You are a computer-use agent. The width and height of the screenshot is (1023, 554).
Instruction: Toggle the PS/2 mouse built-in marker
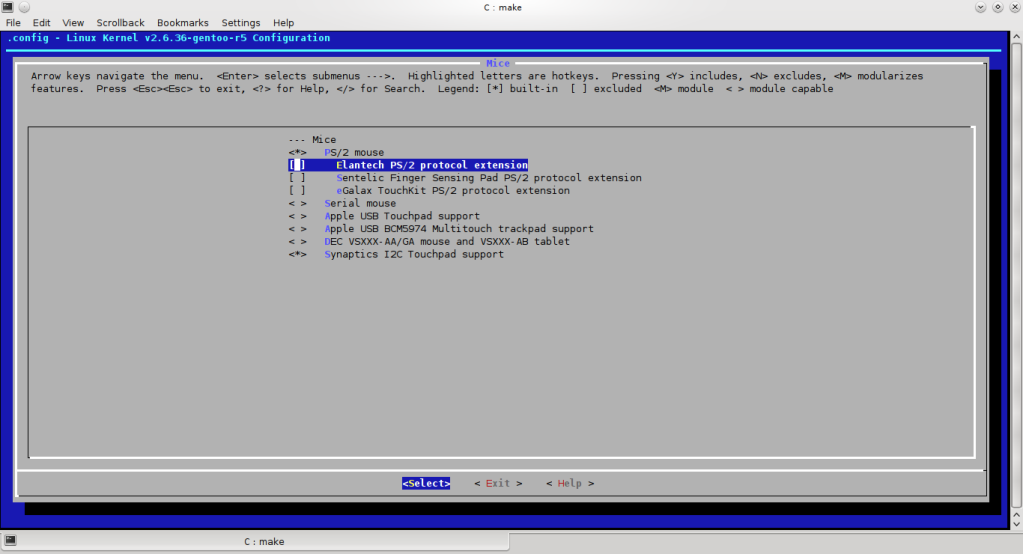tap(298, 153)
